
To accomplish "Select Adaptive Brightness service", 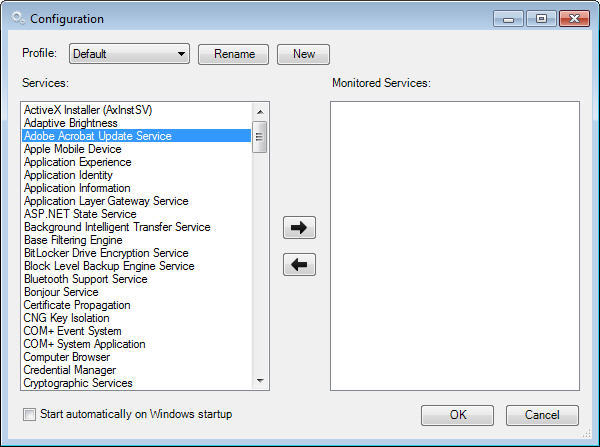I will (136, 123).
